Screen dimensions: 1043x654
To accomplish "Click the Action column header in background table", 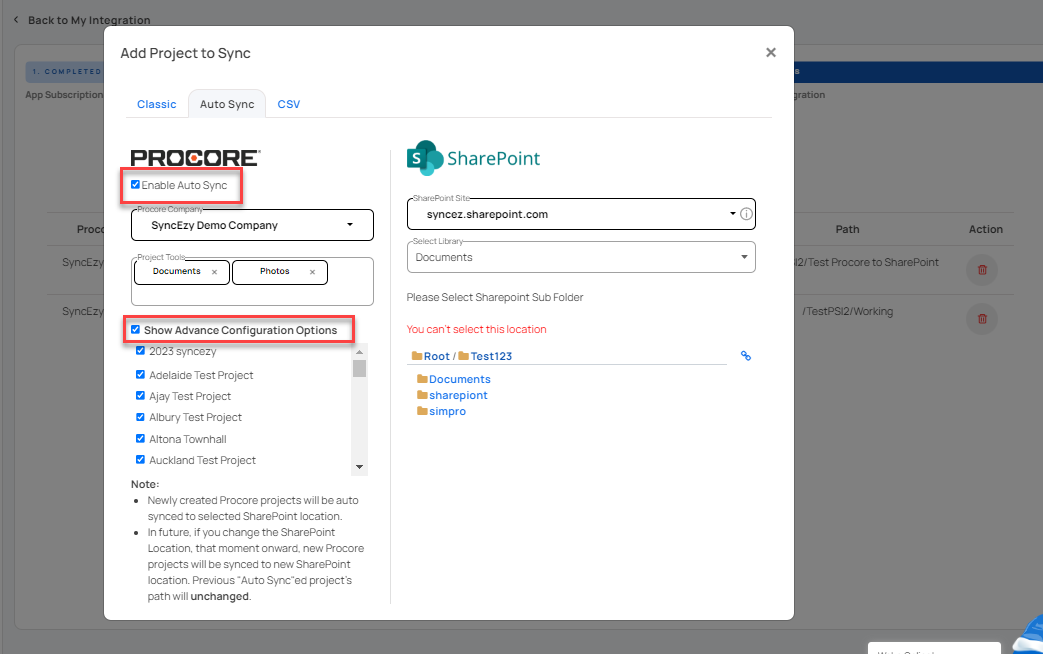I will (x=986, y=229).
